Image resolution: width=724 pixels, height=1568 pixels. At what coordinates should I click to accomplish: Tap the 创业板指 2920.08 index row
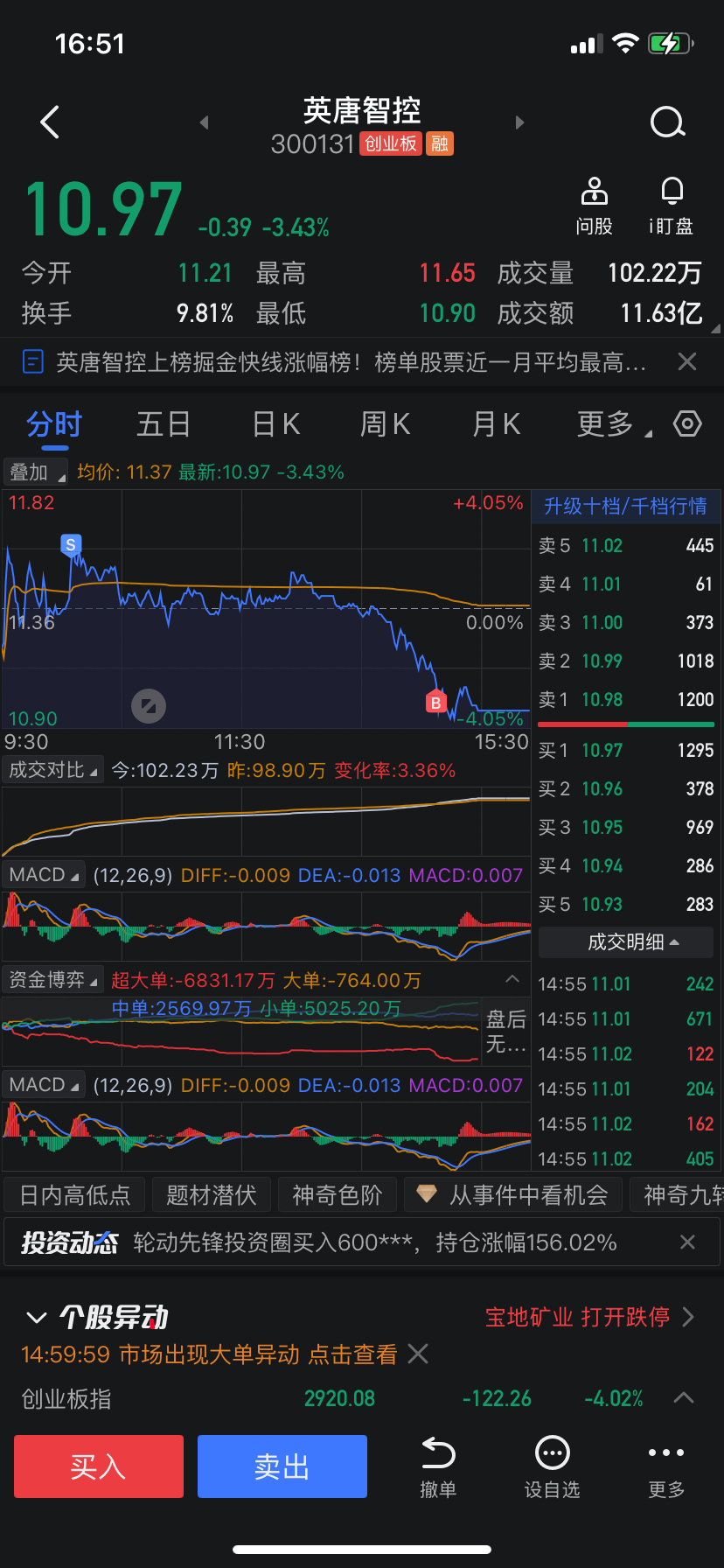coord(362,1398)
